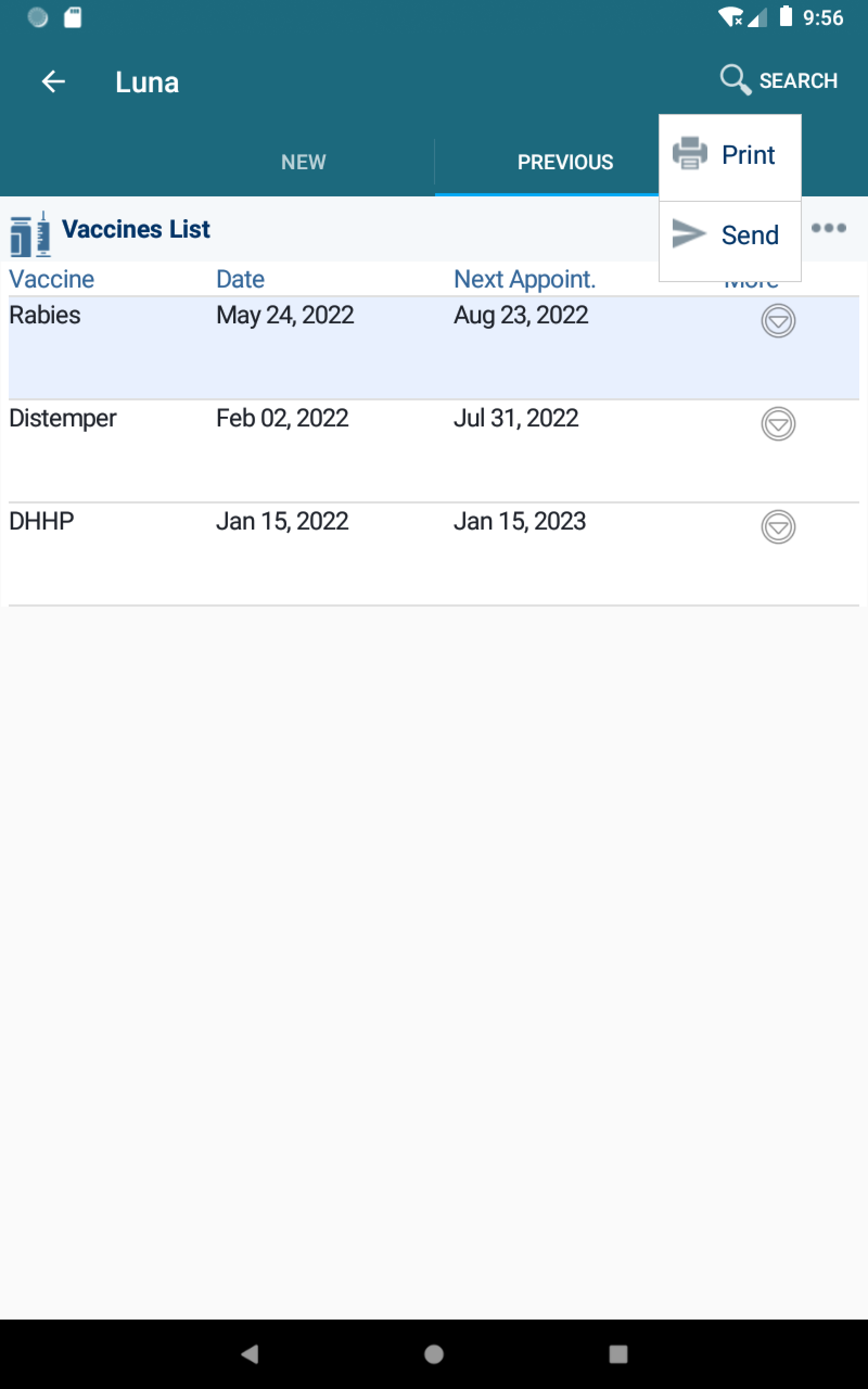Open the search magnifier icon
Viewport: 868px width, 1389px height.
pyautogui.click(x=736, y=80)
